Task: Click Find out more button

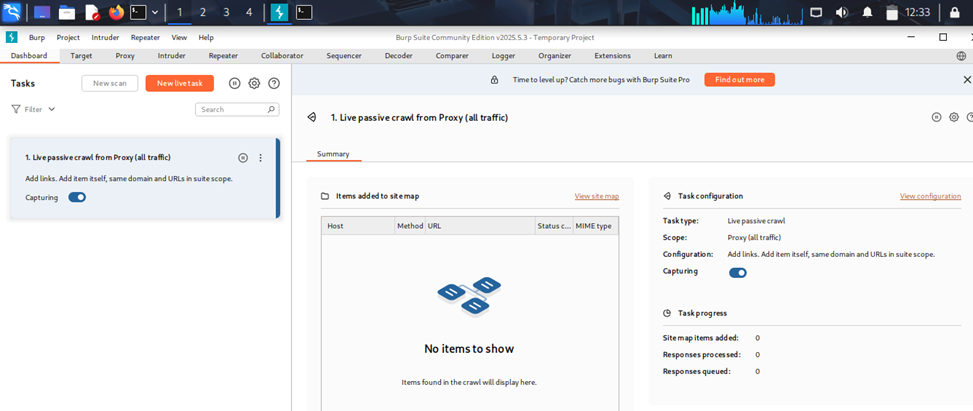Action: [x=740, y=79]
